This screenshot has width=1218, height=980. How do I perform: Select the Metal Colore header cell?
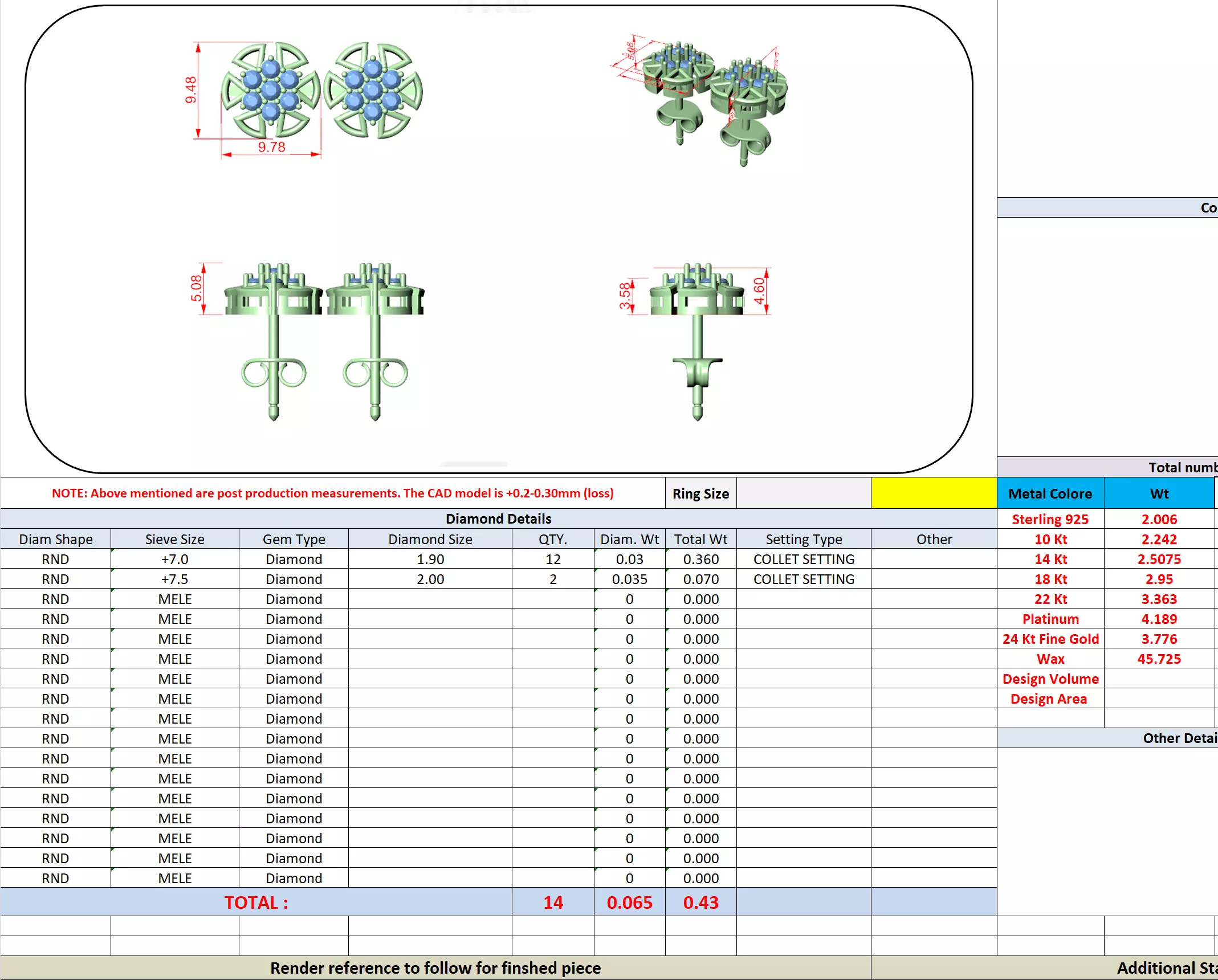coord(1050,493)
